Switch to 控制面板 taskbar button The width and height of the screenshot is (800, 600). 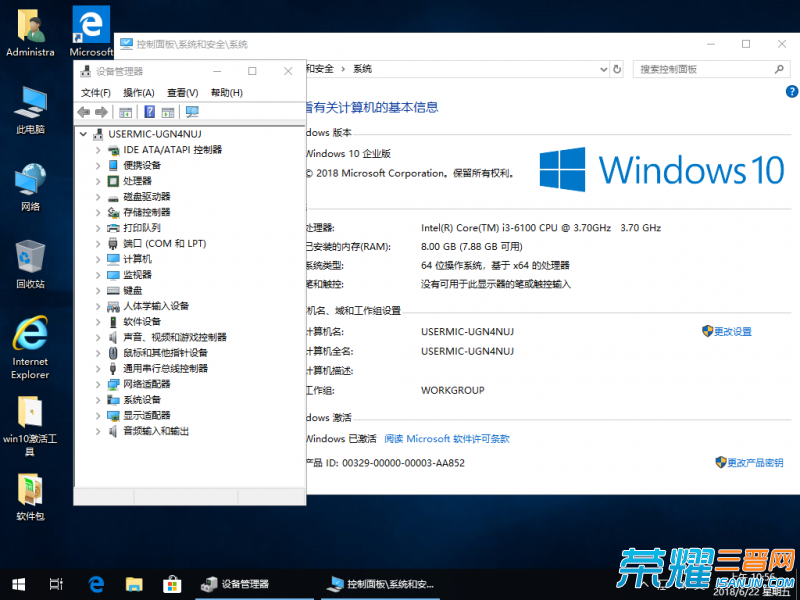coord(380,584)
